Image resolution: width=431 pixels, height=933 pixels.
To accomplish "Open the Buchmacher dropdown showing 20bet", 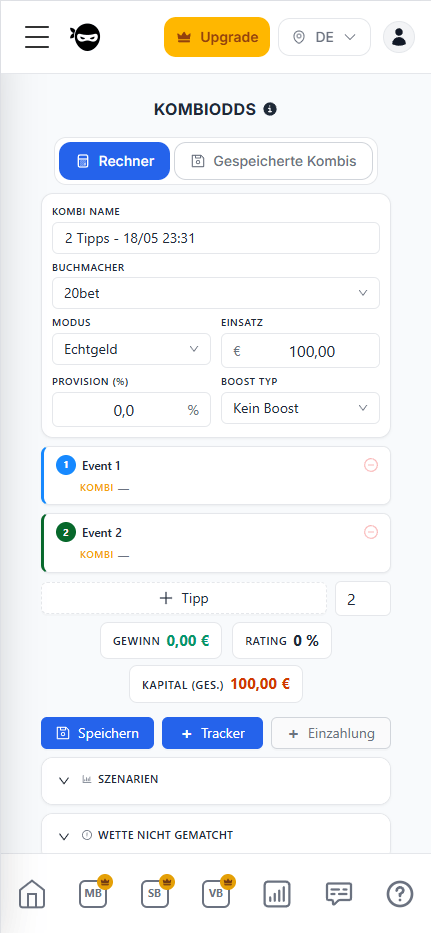I will pyautogui.click(x=216, y=293).
